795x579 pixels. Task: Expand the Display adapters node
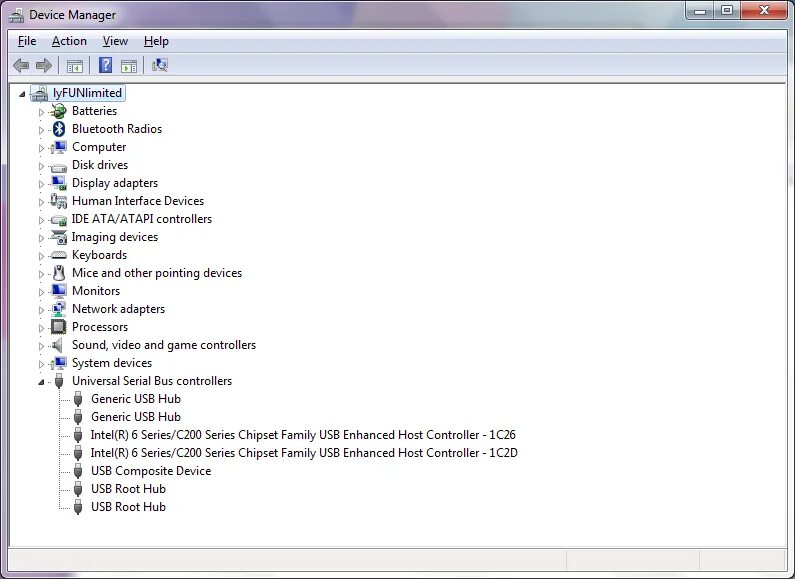[x=42, y=184]
